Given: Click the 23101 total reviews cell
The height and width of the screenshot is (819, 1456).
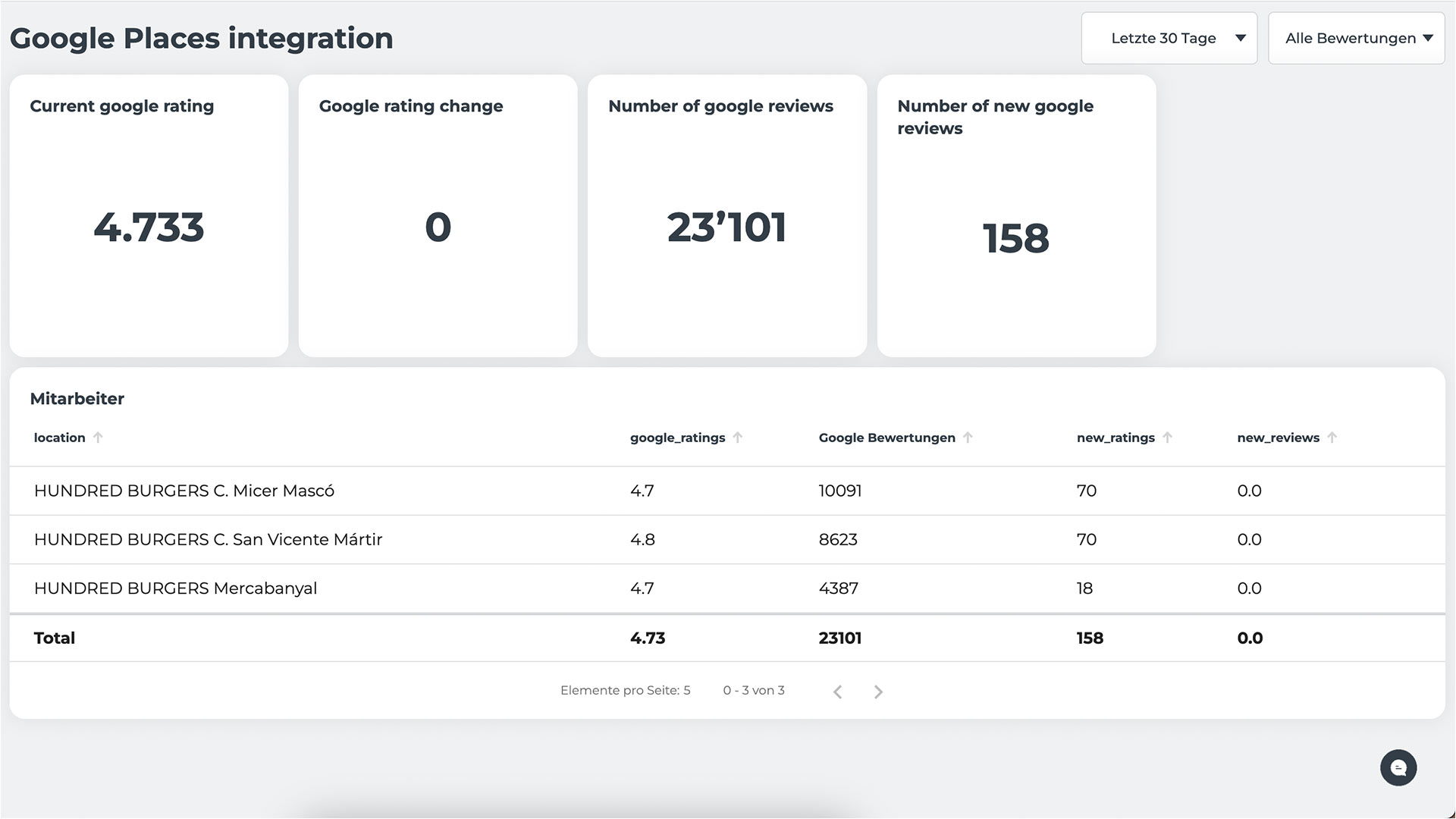Looking at the screenshot, I should click(840, 638).
